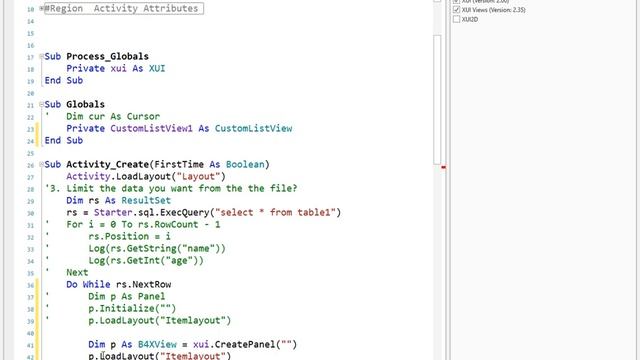Expand the Activity Attributes region
The width and height of the screenshot is (640, 360).
click(x=41, y=8)
